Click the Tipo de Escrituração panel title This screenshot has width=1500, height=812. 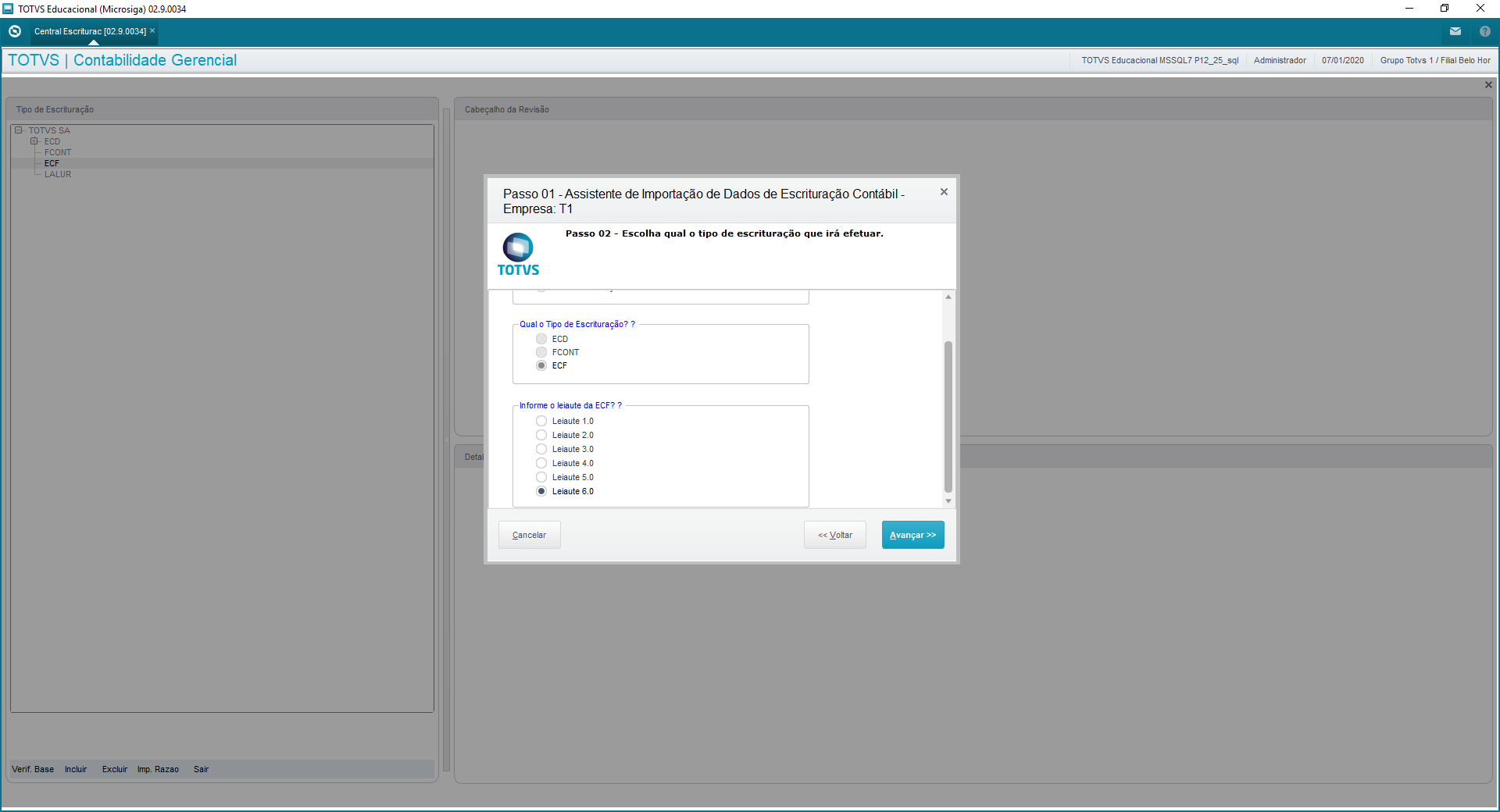[55, 109]
